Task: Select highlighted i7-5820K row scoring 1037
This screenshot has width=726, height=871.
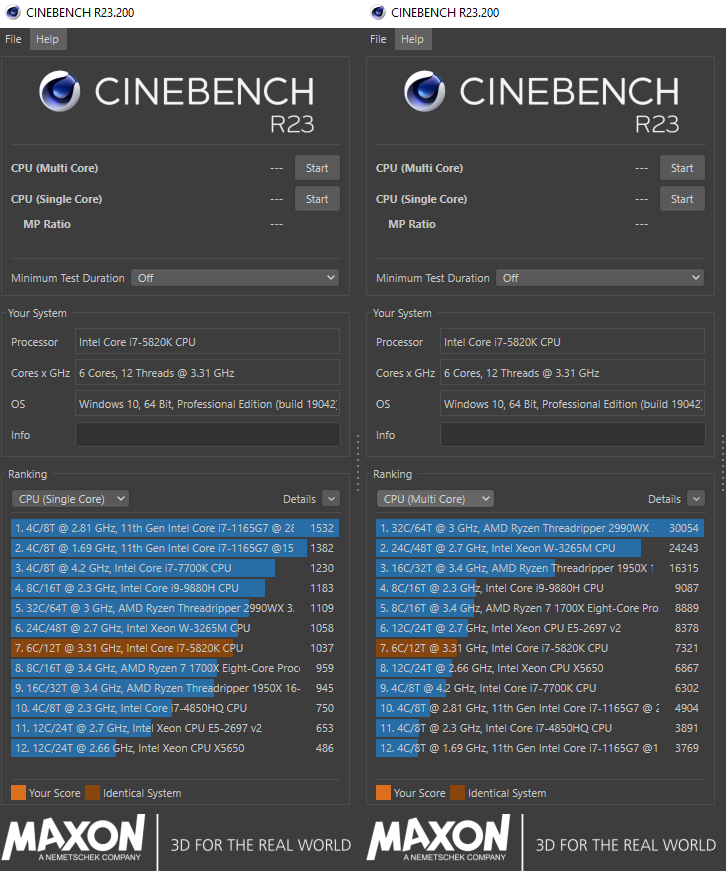Action: click(x=175, y=648)
